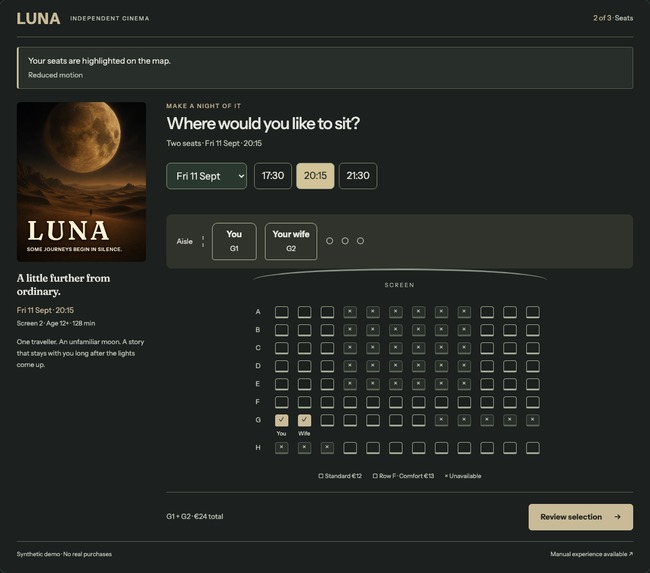Click the Your wife G2 seat card
650x573 pixels.
click(291, 241)
